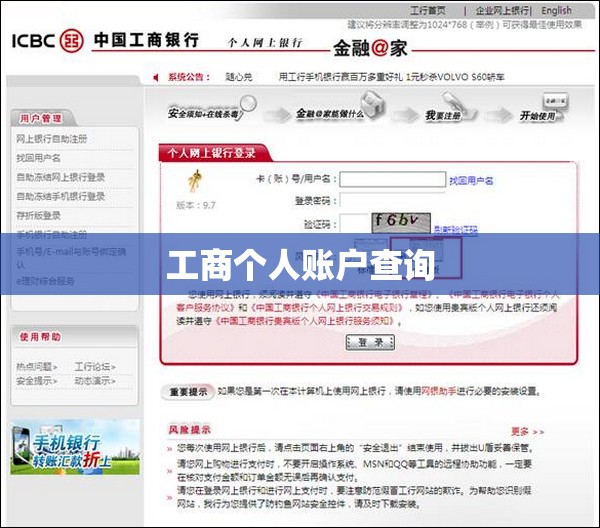Open 热点问题 help link
This screenshot has width=600, height=528.
pos(37,367)
